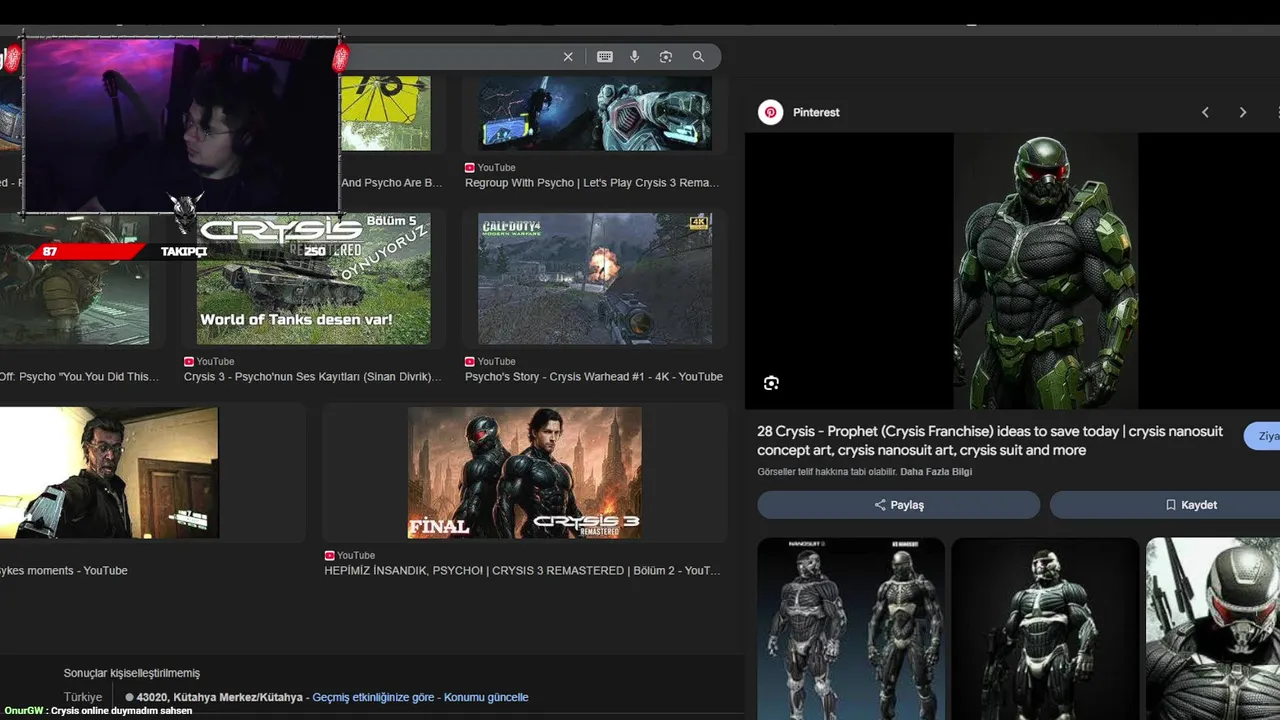Open the 'World of Tanks desen var!' thumbnail

point(313,278)
